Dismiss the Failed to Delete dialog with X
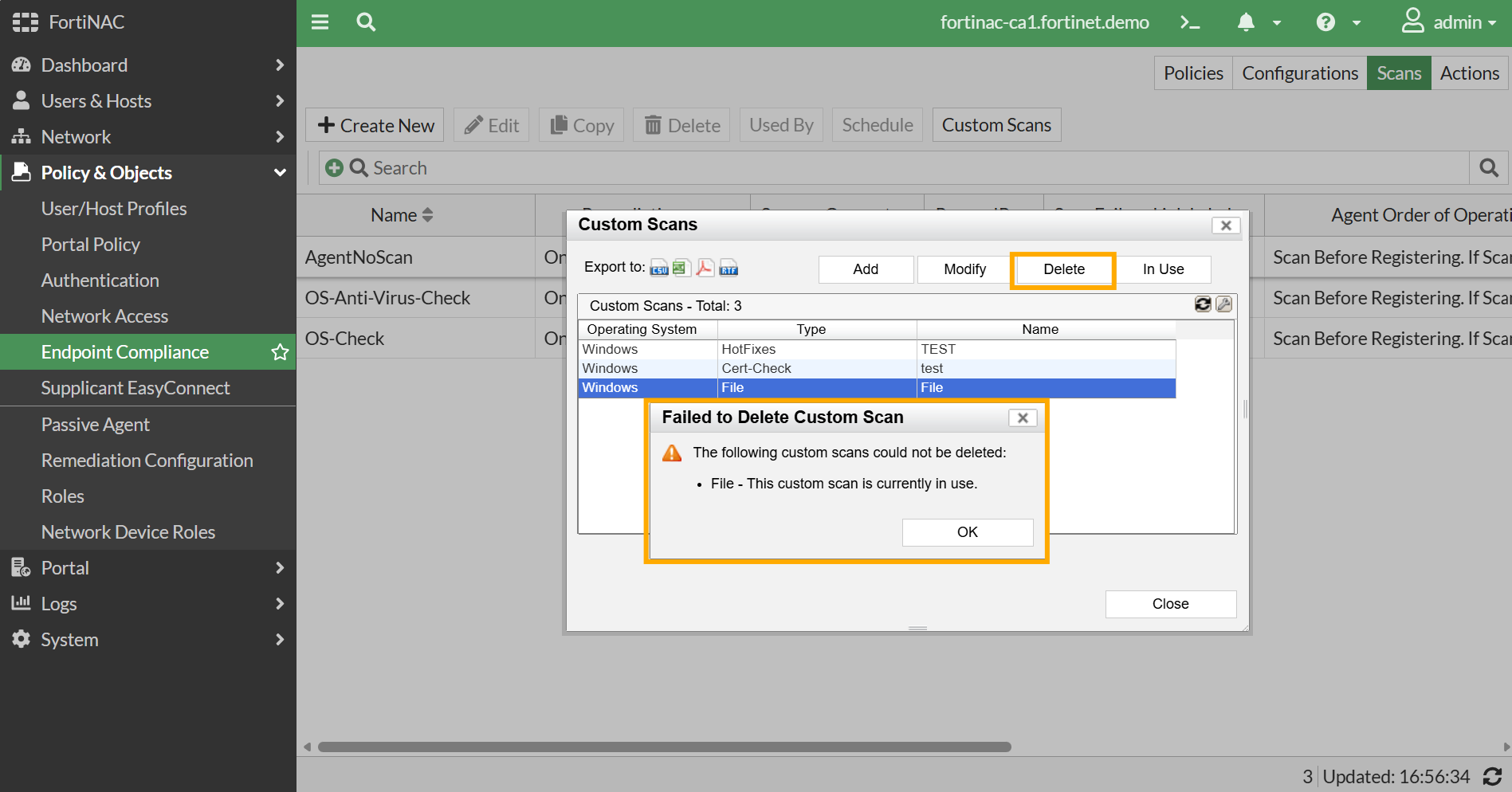 coord(1023,418)
